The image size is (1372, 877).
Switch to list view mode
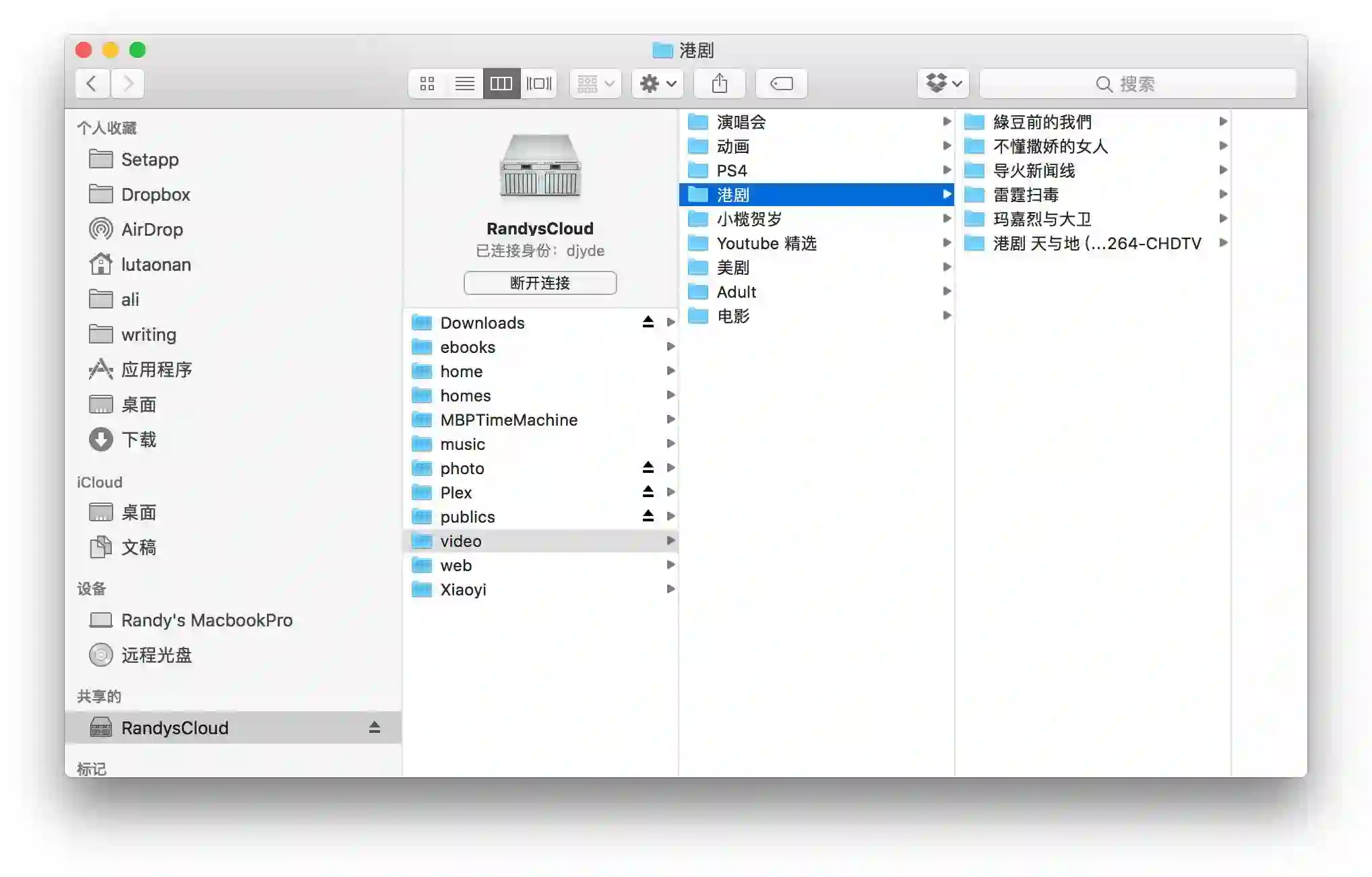464,84
